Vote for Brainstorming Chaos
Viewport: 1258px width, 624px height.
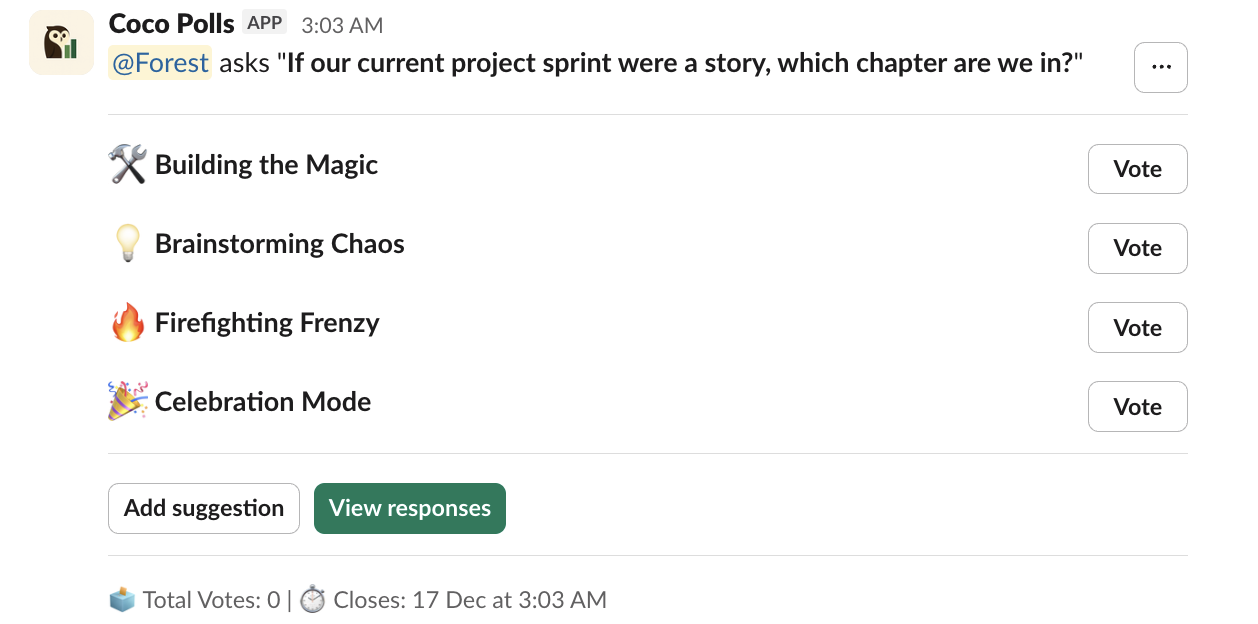click(1137, 248)
